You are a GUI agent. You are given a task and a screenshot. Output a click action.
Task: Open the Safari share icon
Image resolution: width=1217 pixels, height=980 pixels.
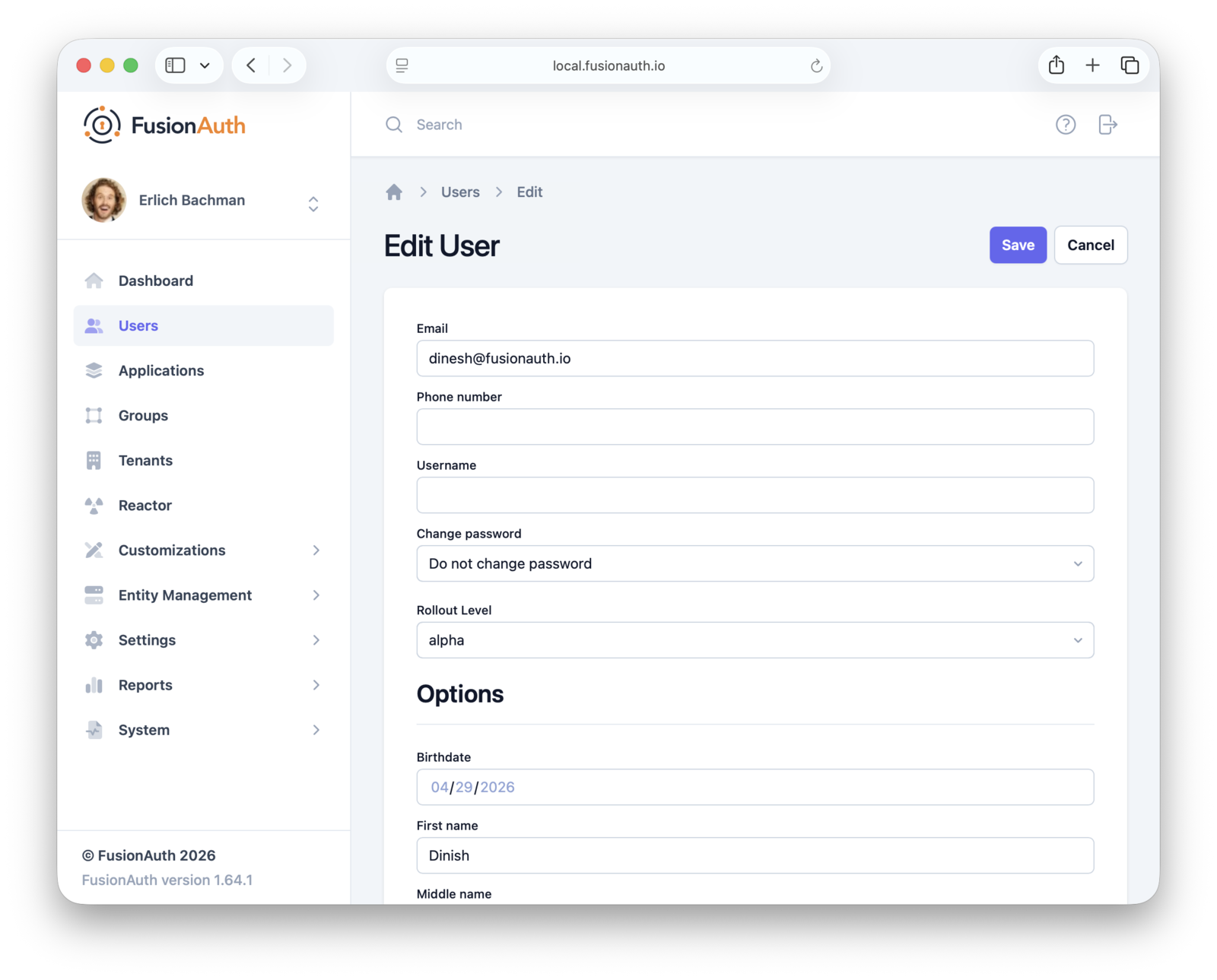[1057, 65]
